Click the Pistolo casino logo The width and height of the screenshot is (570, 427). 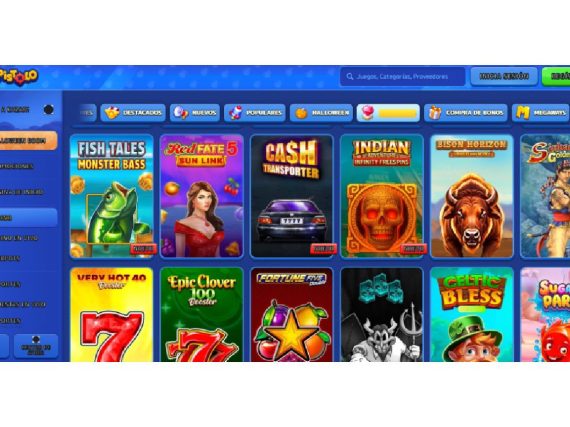18,77
